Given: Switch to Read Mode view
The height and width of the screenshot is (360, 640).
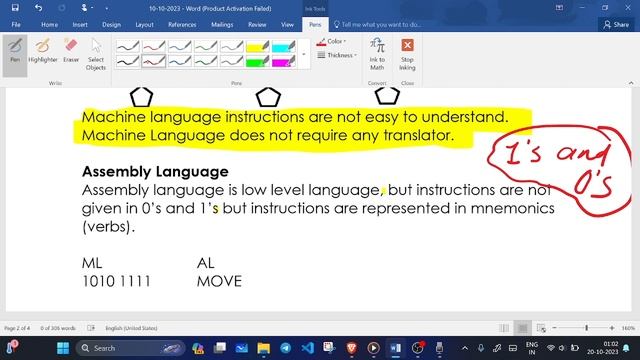Looking at the screenshot, I should click(x=504, y=328).
